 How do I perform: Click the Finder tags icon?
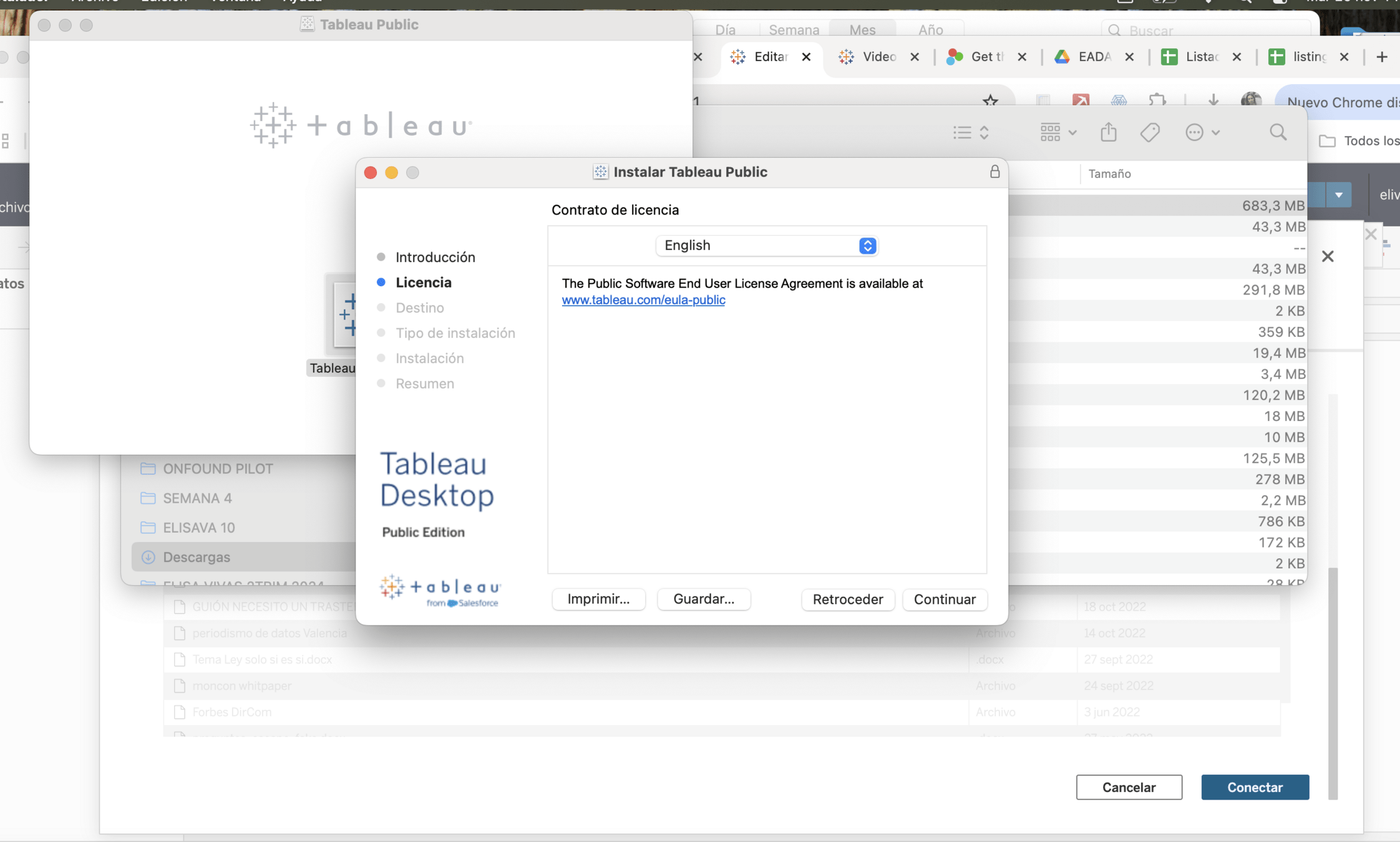[x=1149, y=132]
